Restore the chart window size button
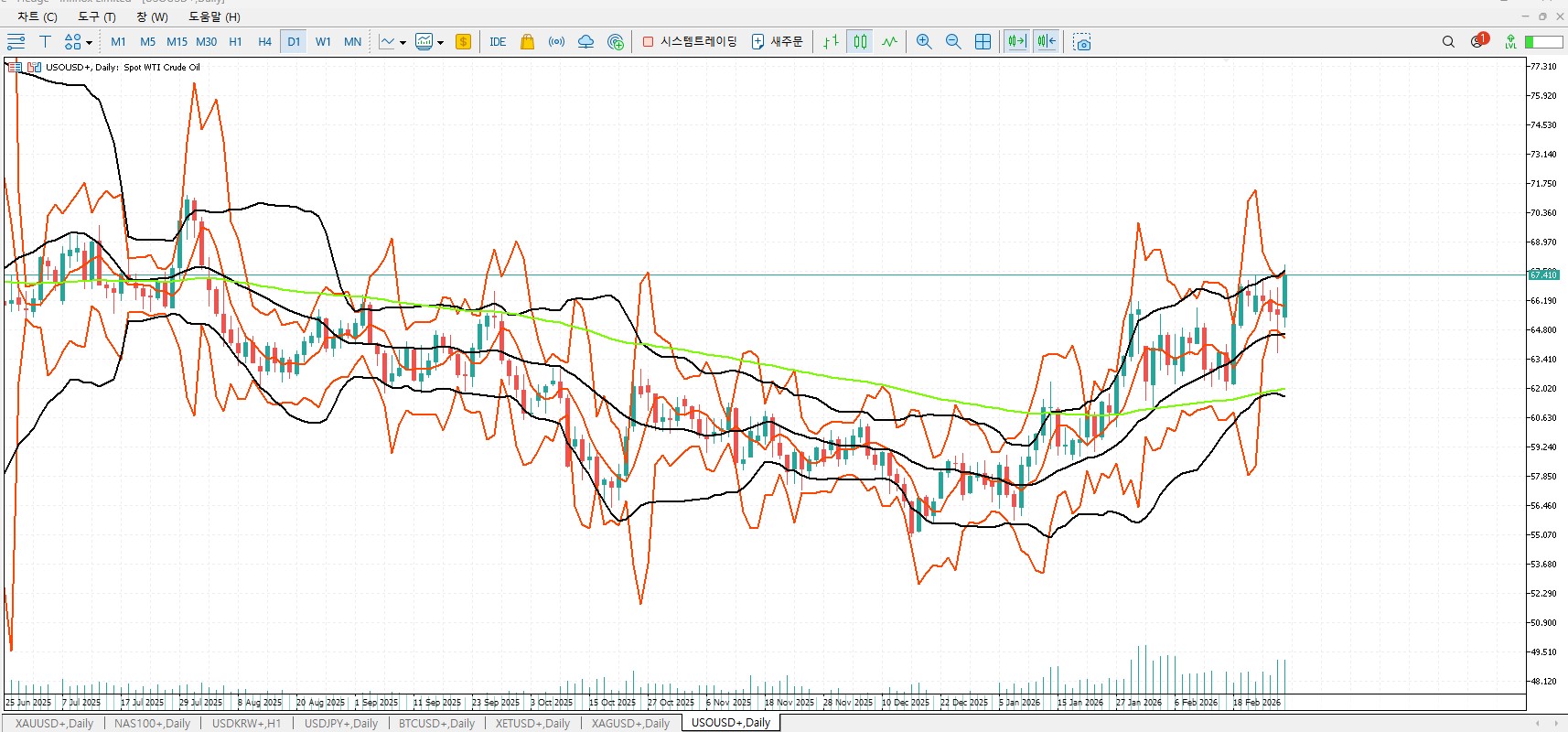 [1542, 16]
